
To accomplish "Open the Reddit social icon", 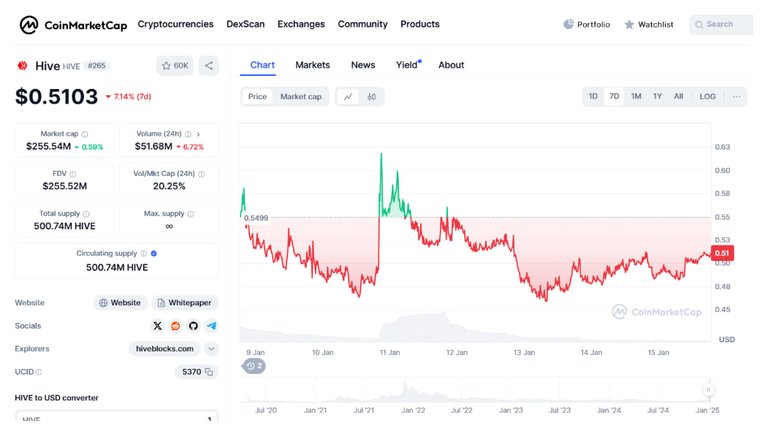I will (175, 326).
